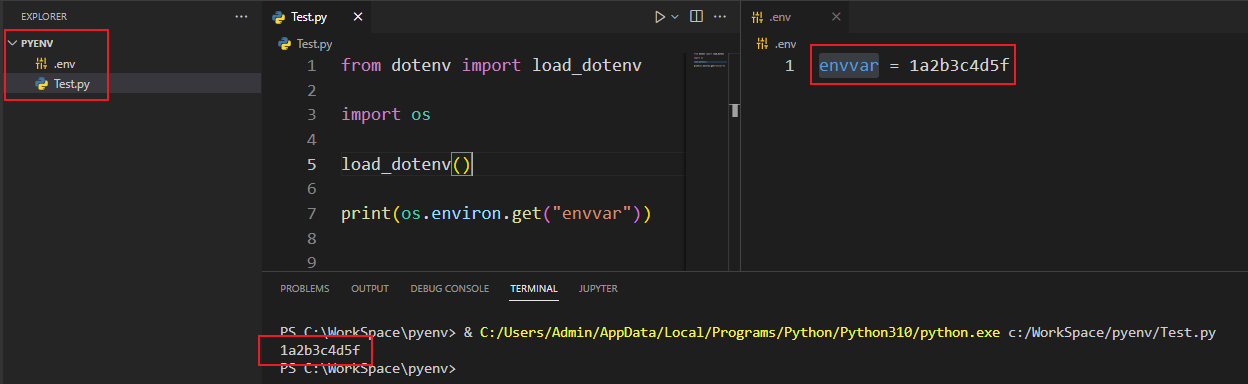Viewport: 1248px width, 384px height.
Task: Click the envvar key in .env file
Action: [848, 65]
